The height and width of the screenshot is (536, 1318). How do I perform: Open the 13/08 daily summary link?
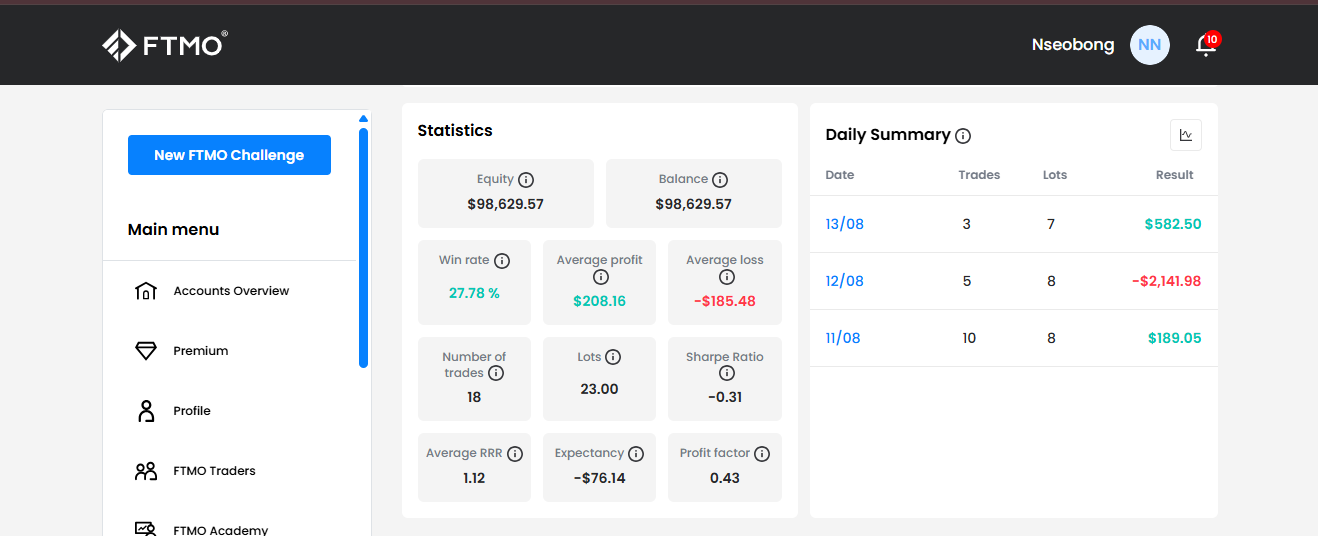pos(844,224)
